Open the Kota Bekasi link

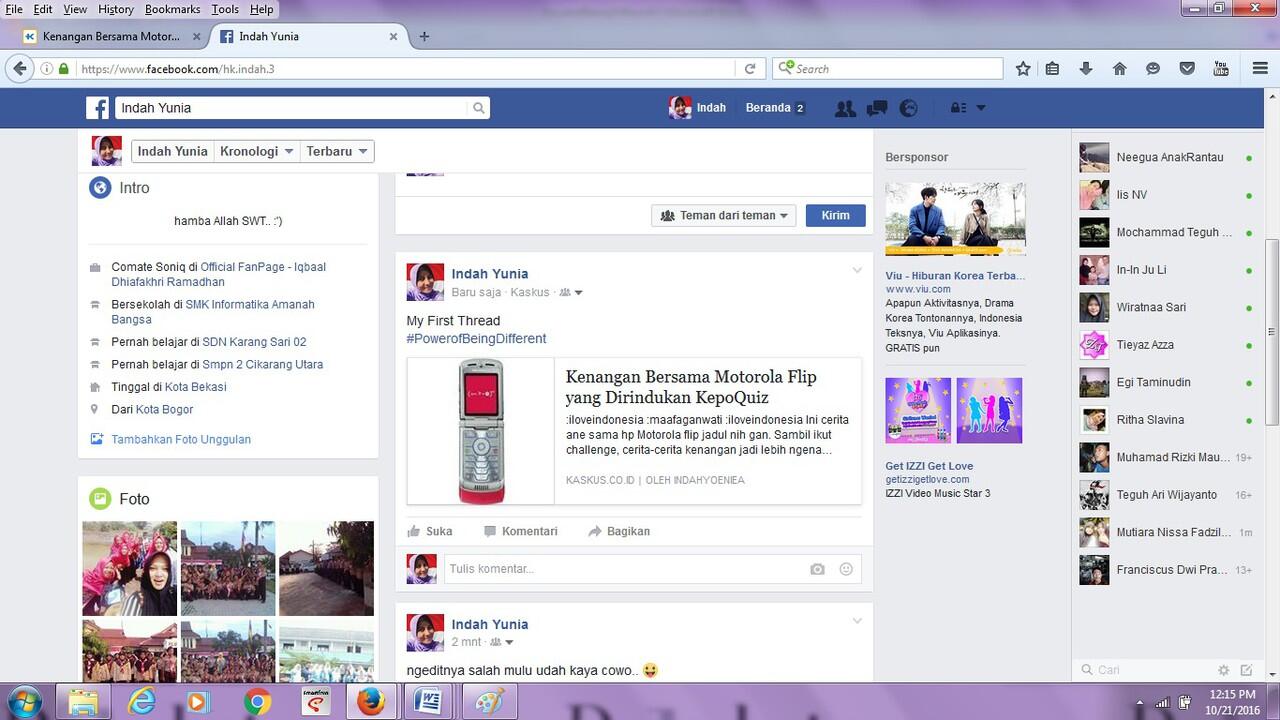pos(196,387)
